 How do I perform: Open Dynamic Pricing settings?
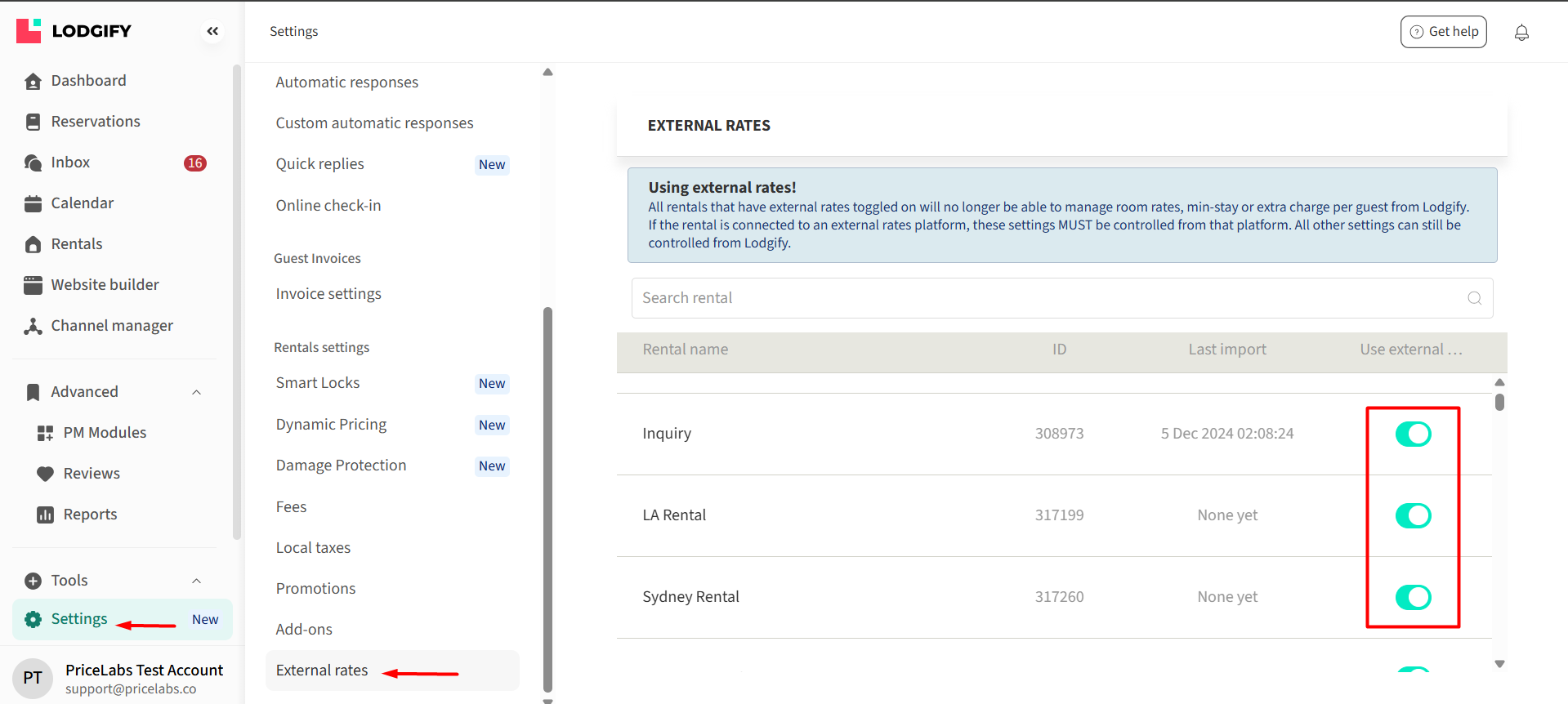point(331,425)
